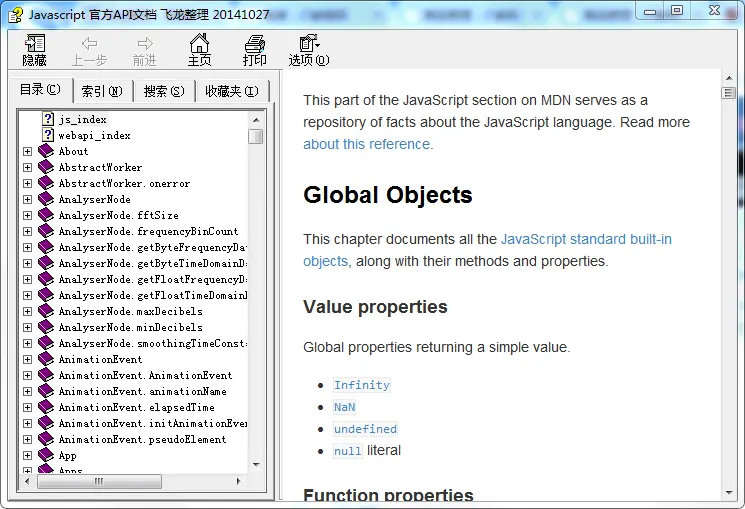The image size is (745, 509).
Task: Expand the App tree node
Action: click(x=28, y=455)
